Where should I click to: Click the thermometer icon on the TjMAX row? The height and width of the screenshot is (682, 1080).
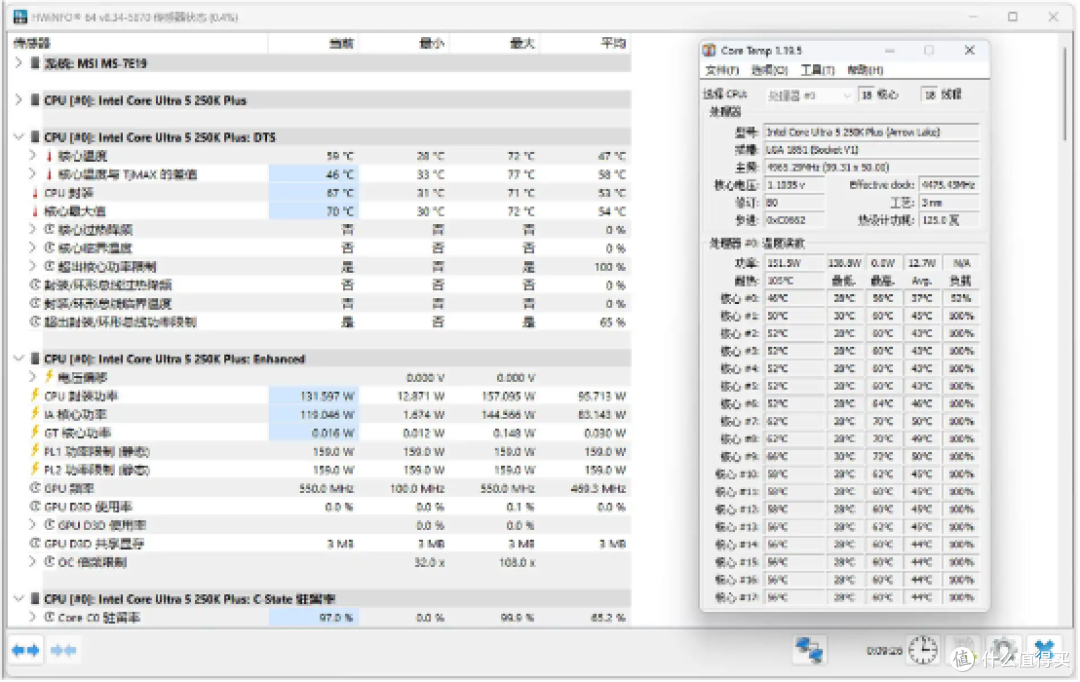pyautogui.click(x=49, y=174)
